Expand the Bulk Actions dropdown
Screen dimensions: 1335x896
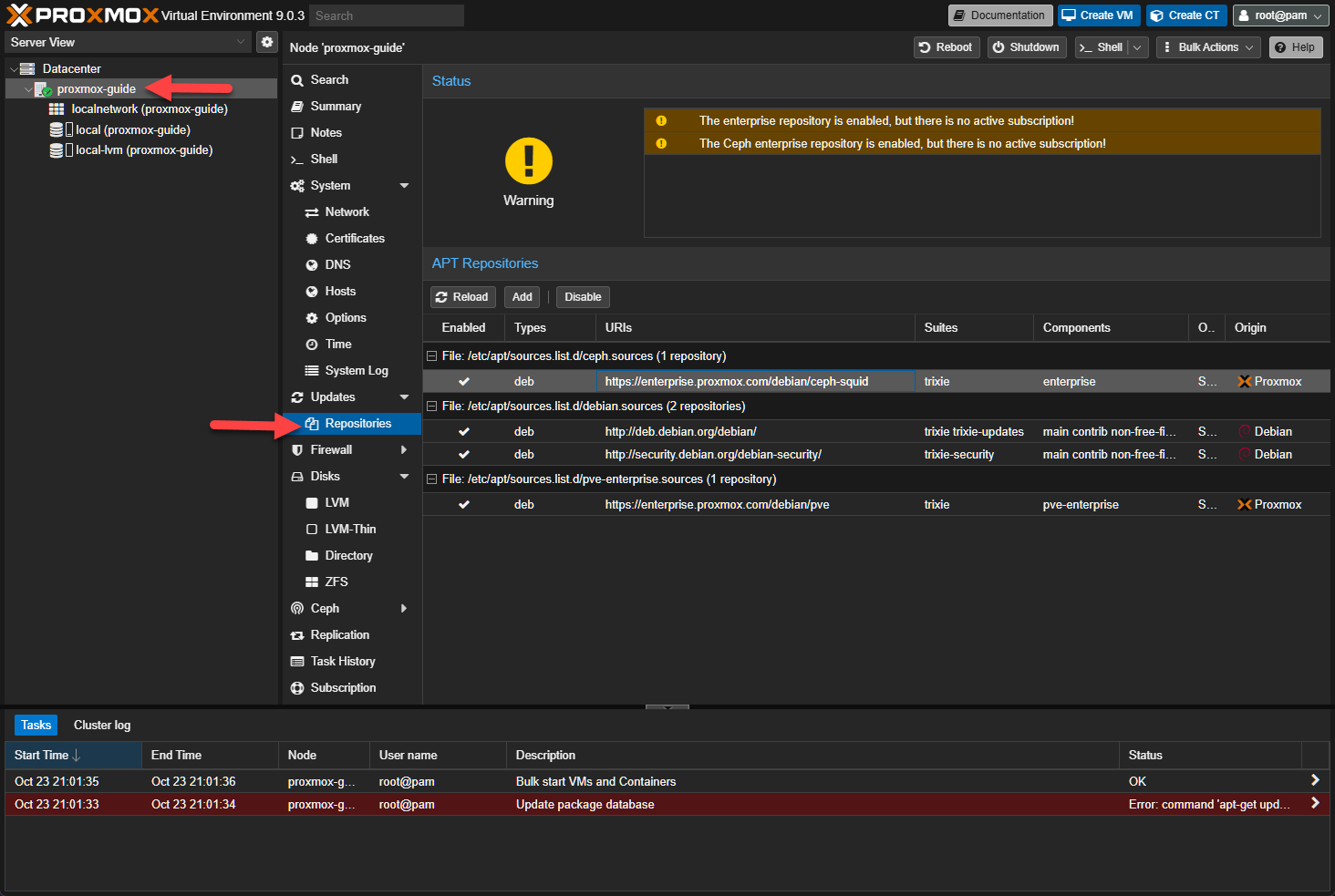(1208, 47)
